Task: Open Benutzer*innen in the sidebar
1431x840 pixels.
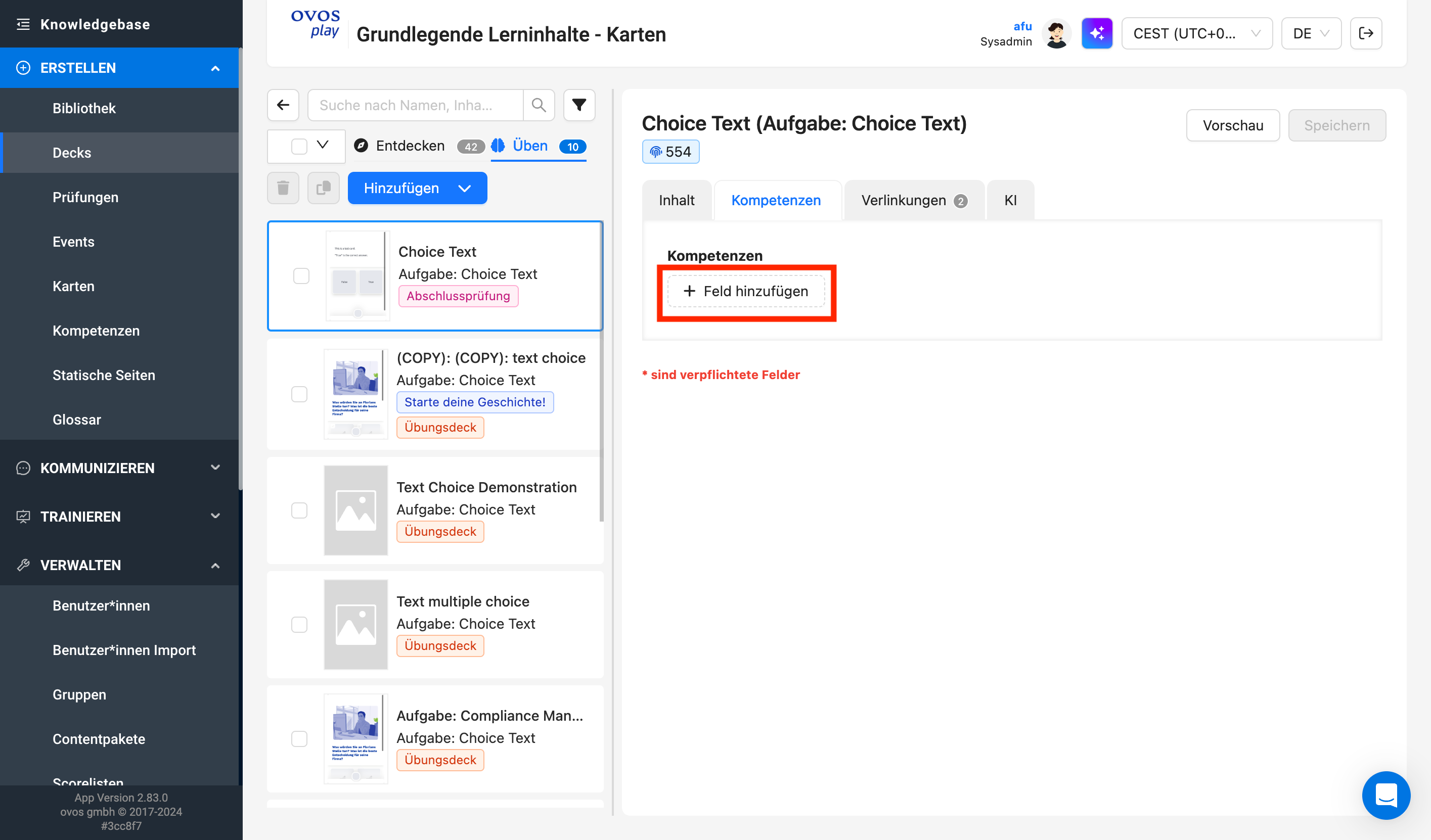Action: tap(119, 605)
